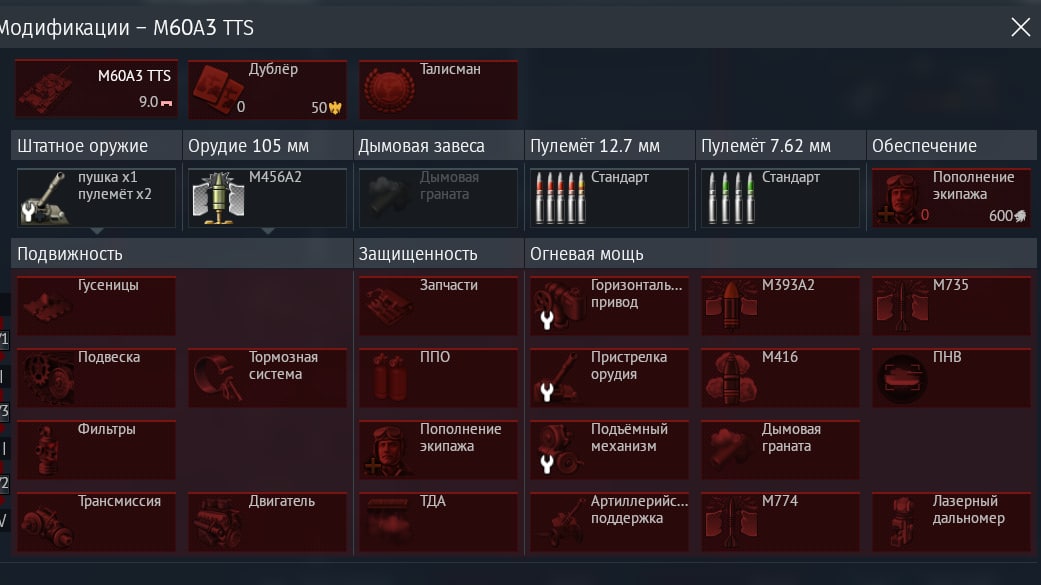Select the Дымовая граната smoke screen slot
This screenshot has height=585, width=1041.
[438, 198]
